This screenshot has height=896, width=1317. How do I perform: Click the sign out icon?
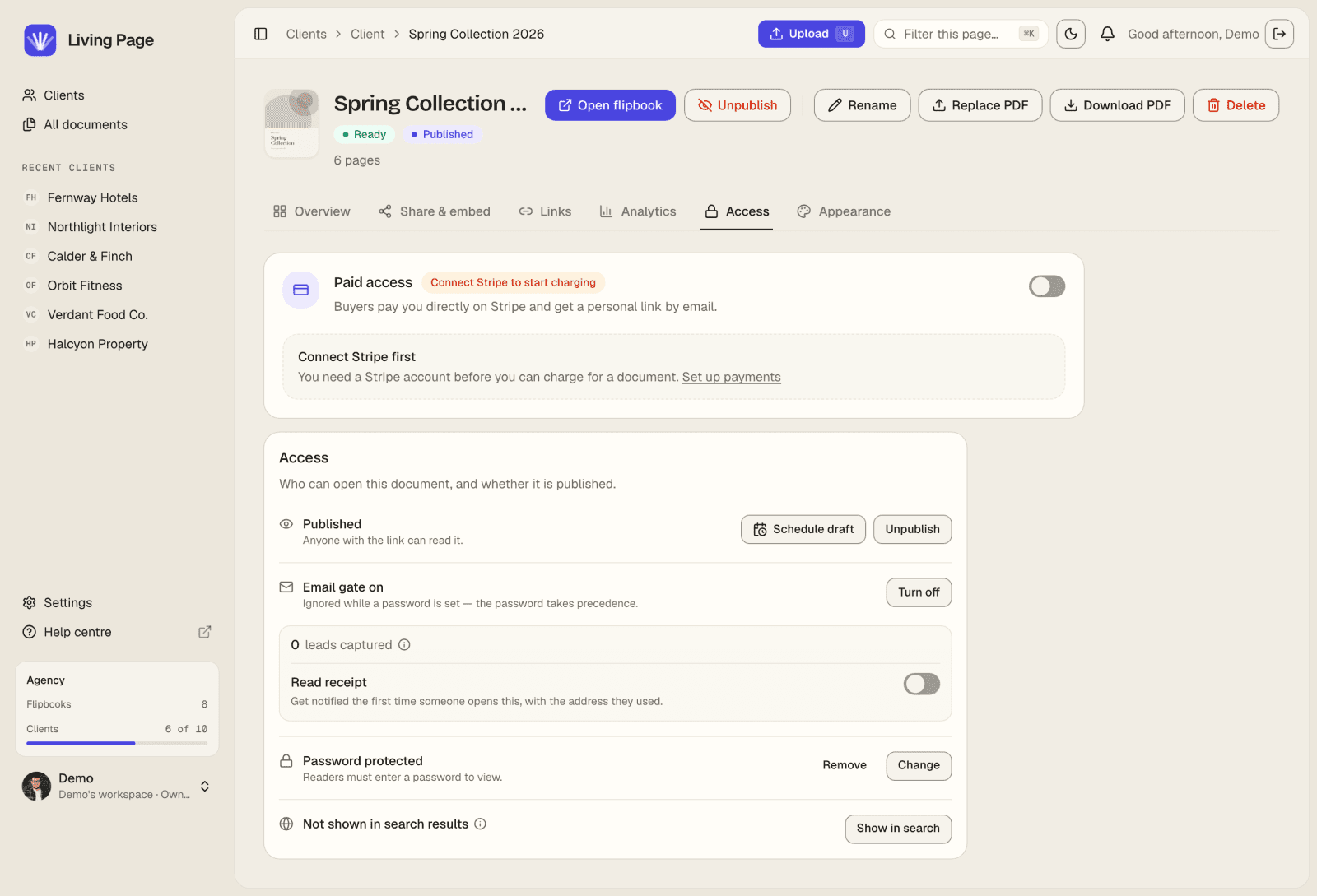point(1279,34)
